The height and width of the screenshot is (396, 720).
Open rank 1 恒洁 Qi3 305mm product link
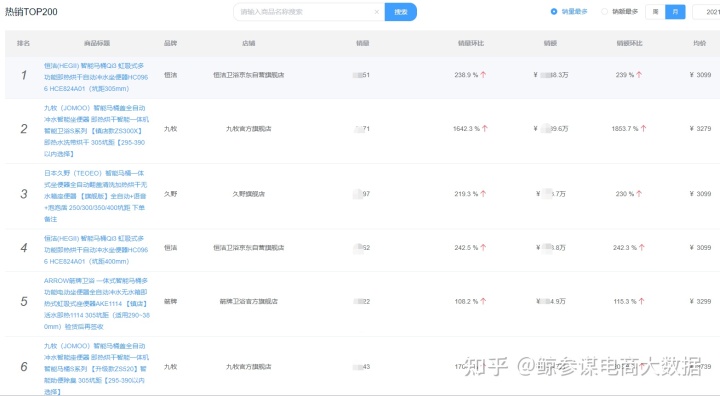tap(96, 77)
